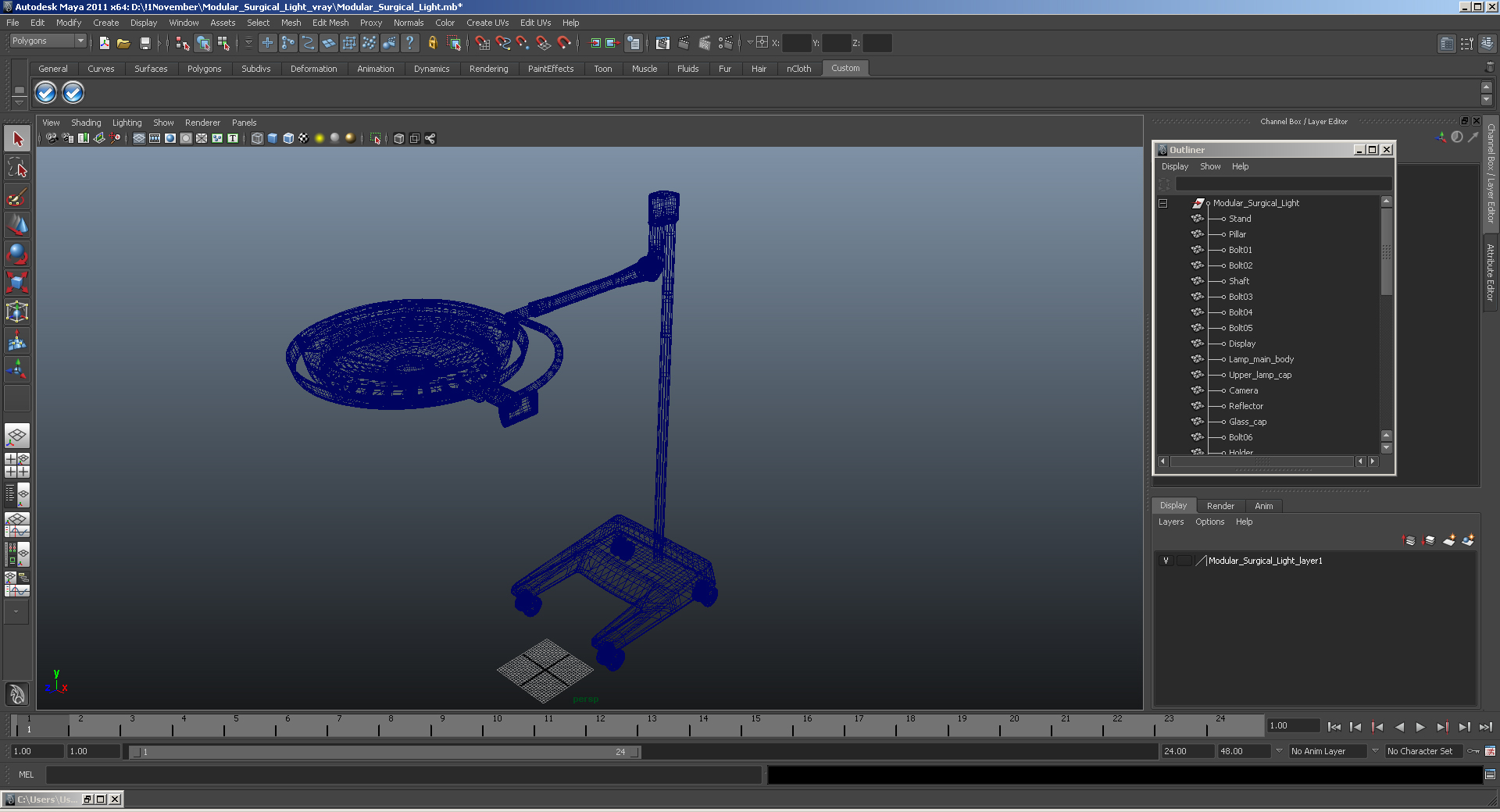This screenshot has width=1500, height=812.
Task: Create layer from selected objects
Action: [x=1468, y=540]
